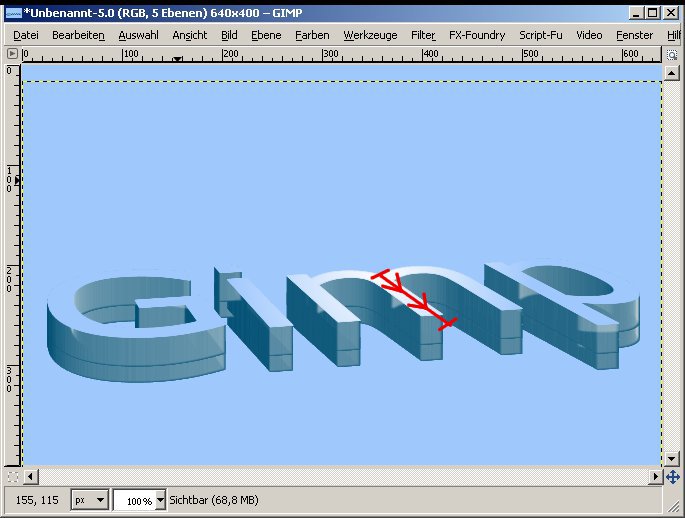Open the 100% zoom dropdown arrow

tap(160, 500)
